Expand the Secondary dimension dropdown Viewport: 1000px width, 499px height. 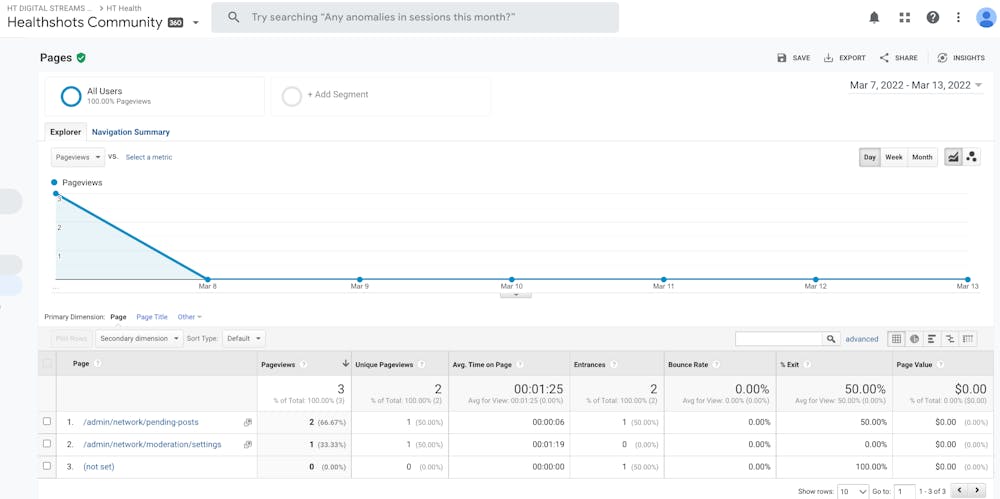(x=140, y=339)
